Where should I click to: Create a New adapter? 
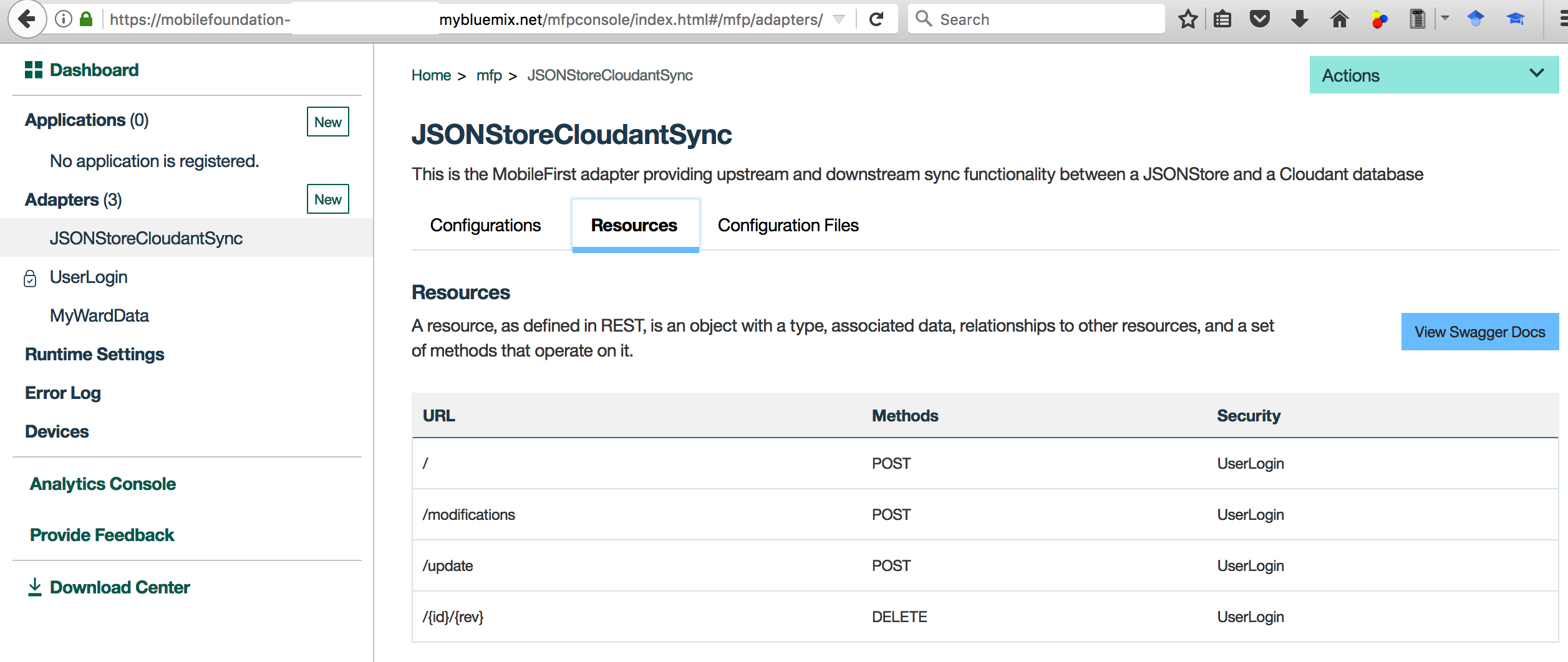pyautogui.click(x=328, y=199)
